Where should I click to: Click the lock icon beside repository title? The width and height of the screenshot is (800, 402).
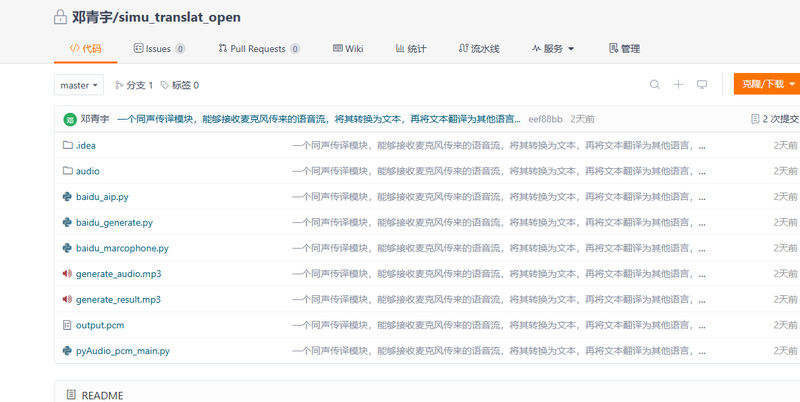tap(60, 18)
